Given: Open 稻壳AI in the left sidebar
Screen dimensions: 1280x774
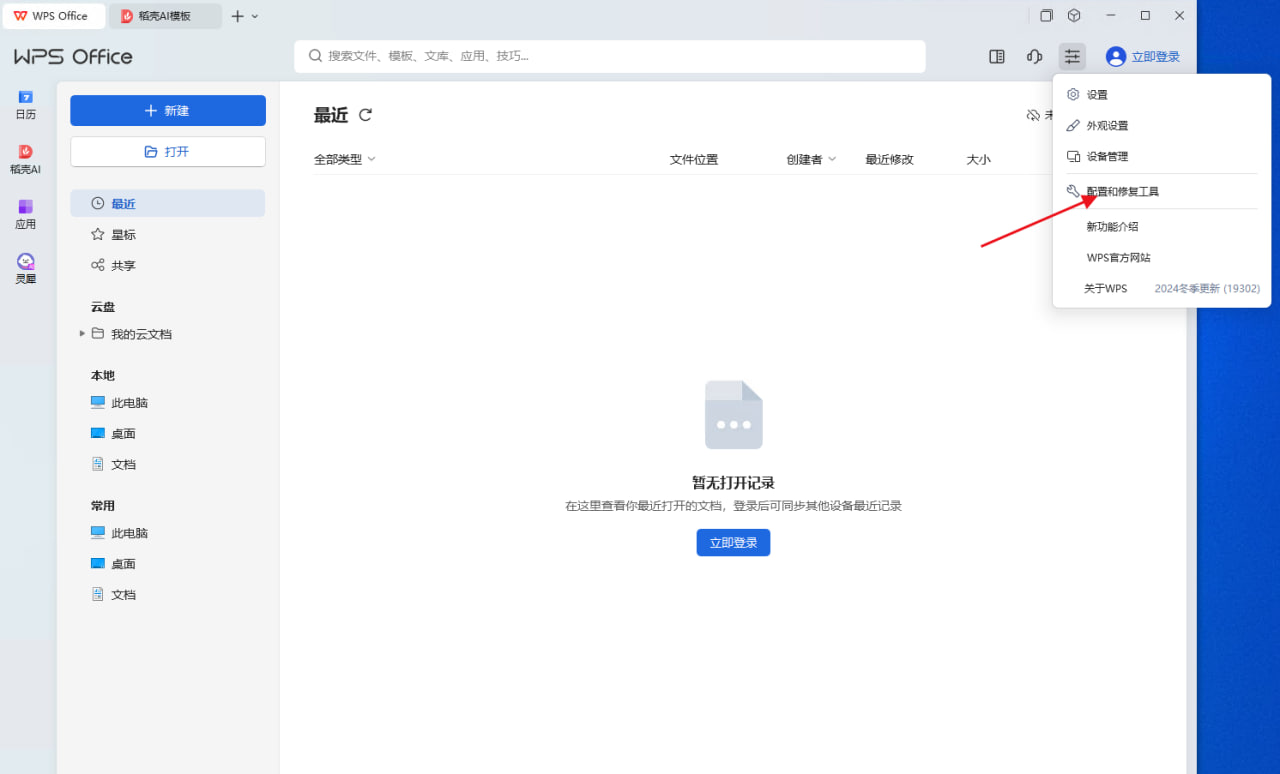Looking at the screenshot, I should point(26,159).
